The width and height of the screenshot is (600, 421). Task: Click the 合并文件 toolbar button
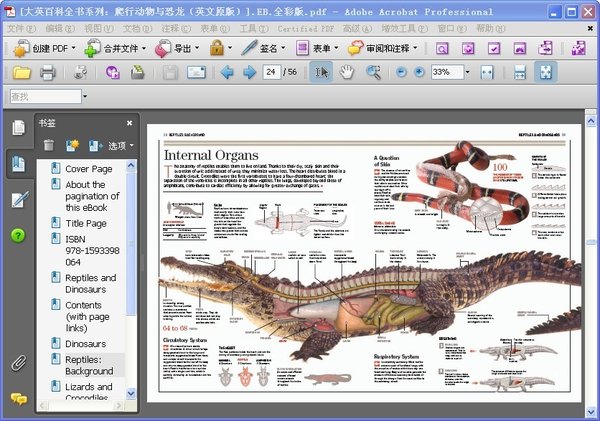click(115, 49)
